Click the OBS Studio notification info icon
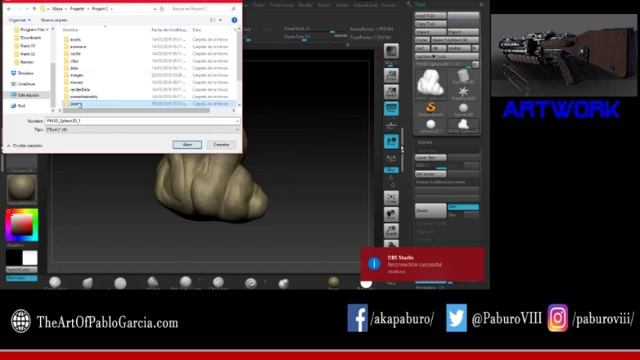The image size is (640, 360). [x=374, y=264]
